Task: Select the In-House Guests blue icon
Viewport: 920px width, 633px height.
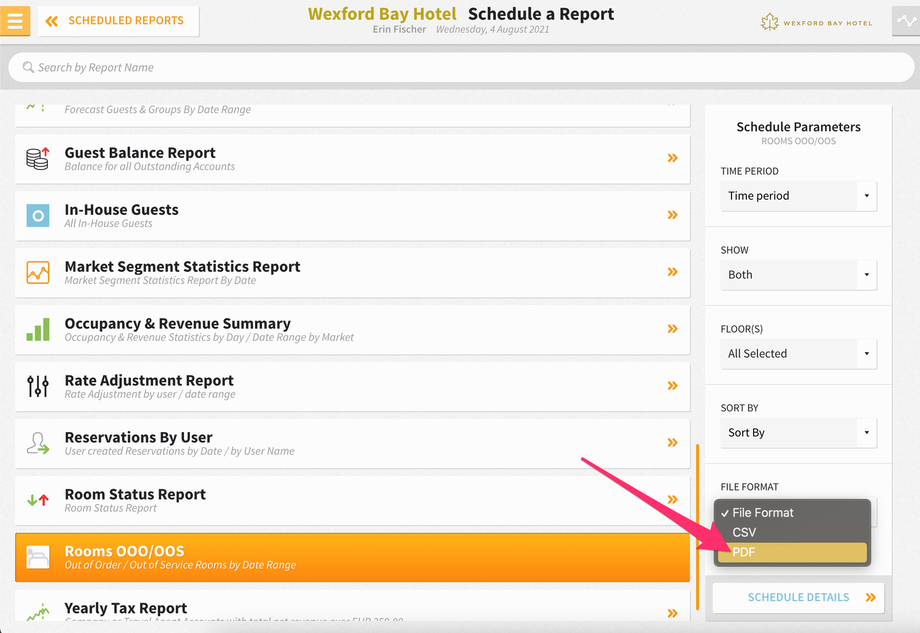Action: click(38, 216)
